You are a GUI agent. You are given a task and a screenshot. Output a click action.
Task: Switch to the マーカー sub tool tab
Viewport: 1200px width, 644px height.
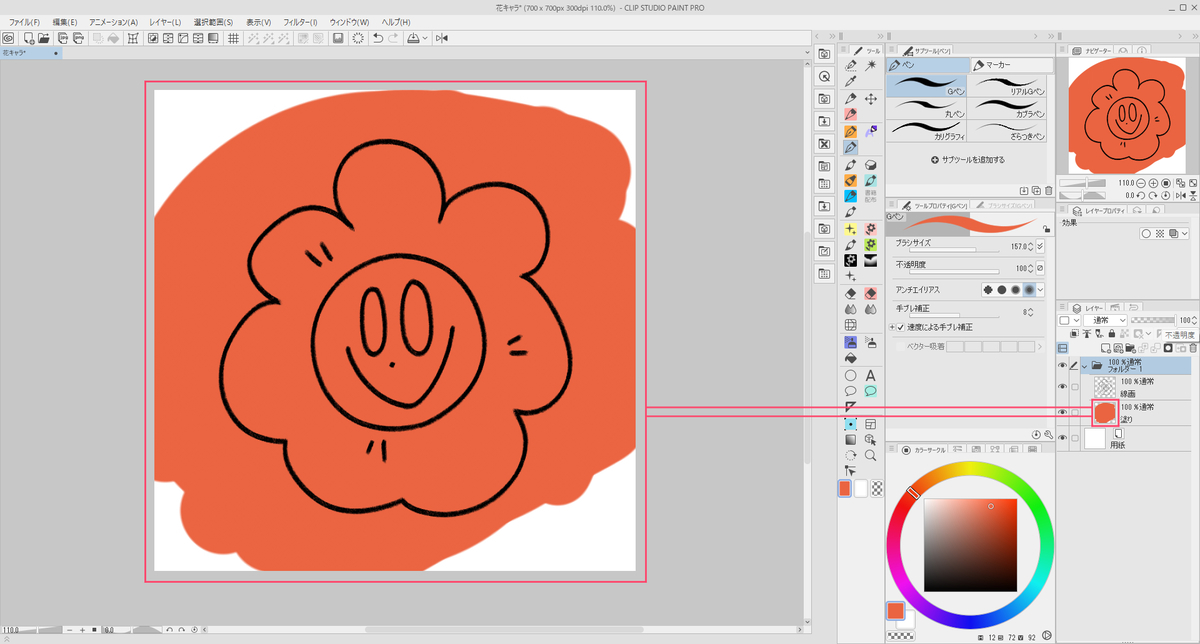pos(1012,65)
